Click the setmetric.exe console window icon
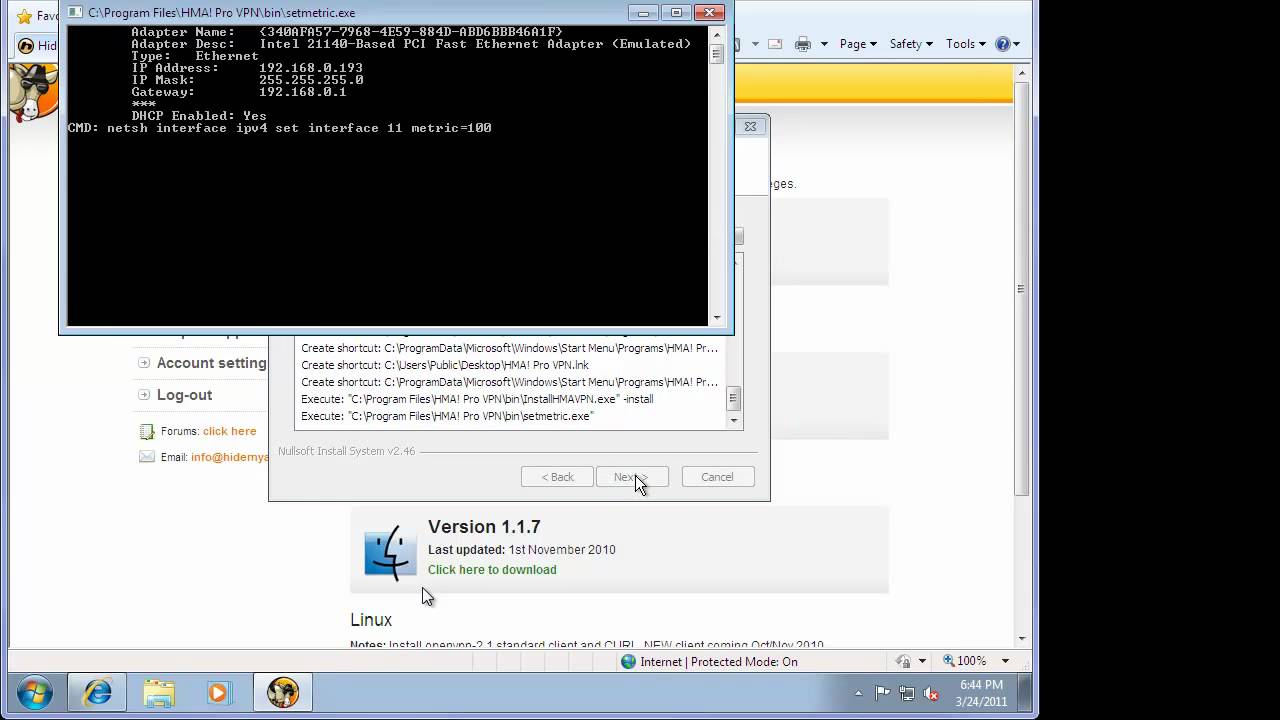Viewport: 1280px width, 720px height. click(75, 13)
